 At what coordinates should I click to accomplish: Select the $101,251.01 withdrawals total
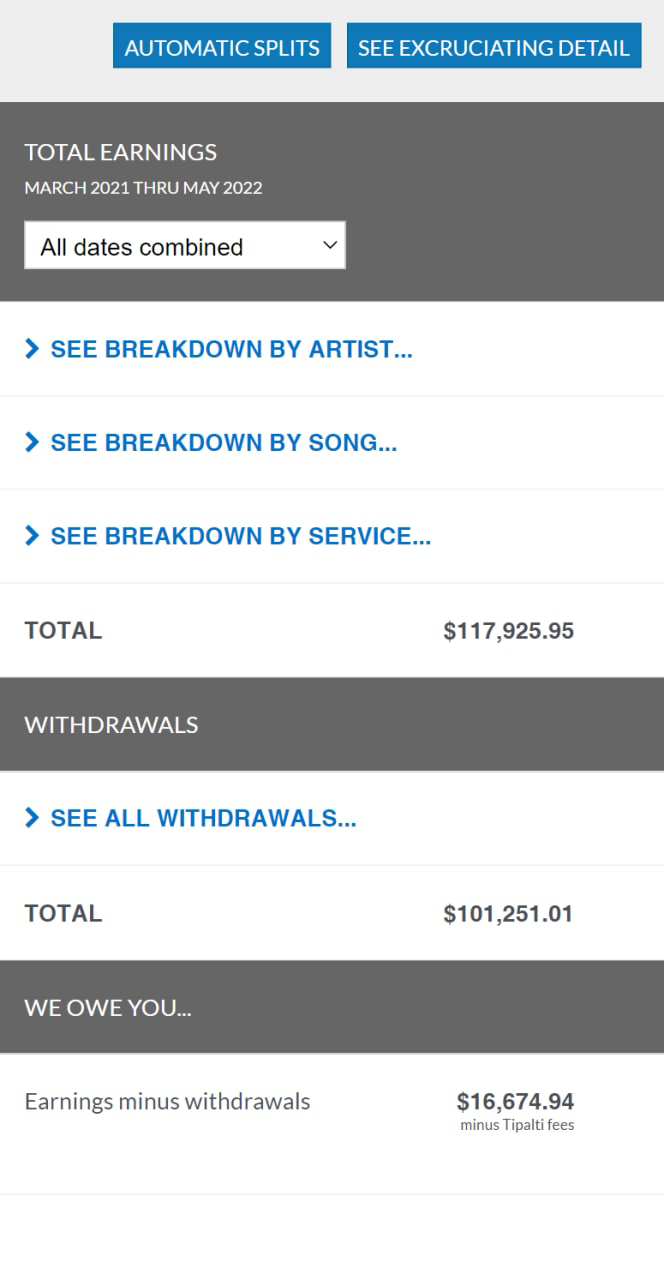[x=508, y=914]
